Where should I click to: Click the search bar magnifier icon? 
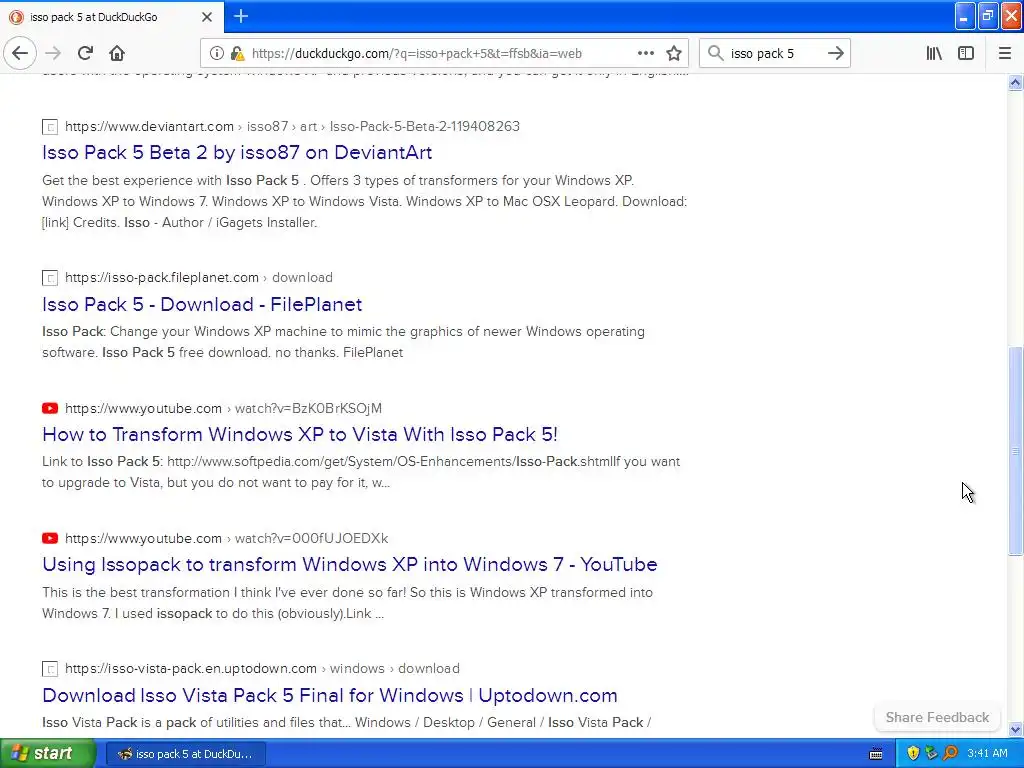point(716,53)
